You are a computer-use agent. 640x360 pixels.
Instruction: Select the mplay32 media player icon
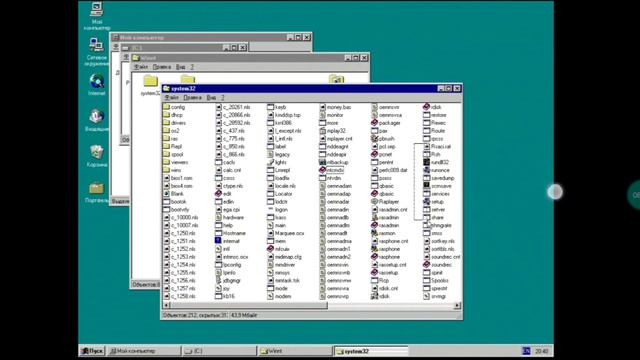(x=322, y=131)
